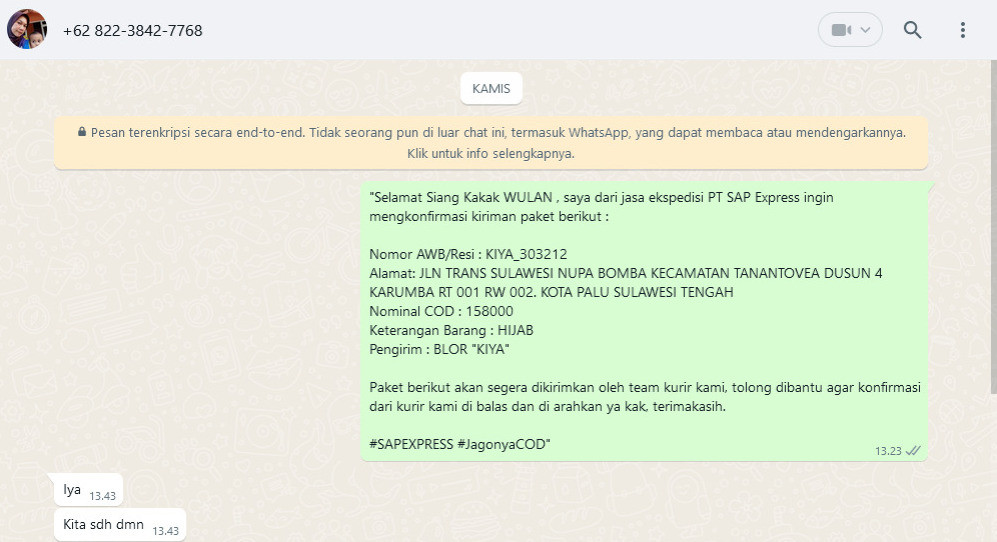Screen dimensions: 997x542
Task: Open the three-dot chat menu
Action: (963, 30)
